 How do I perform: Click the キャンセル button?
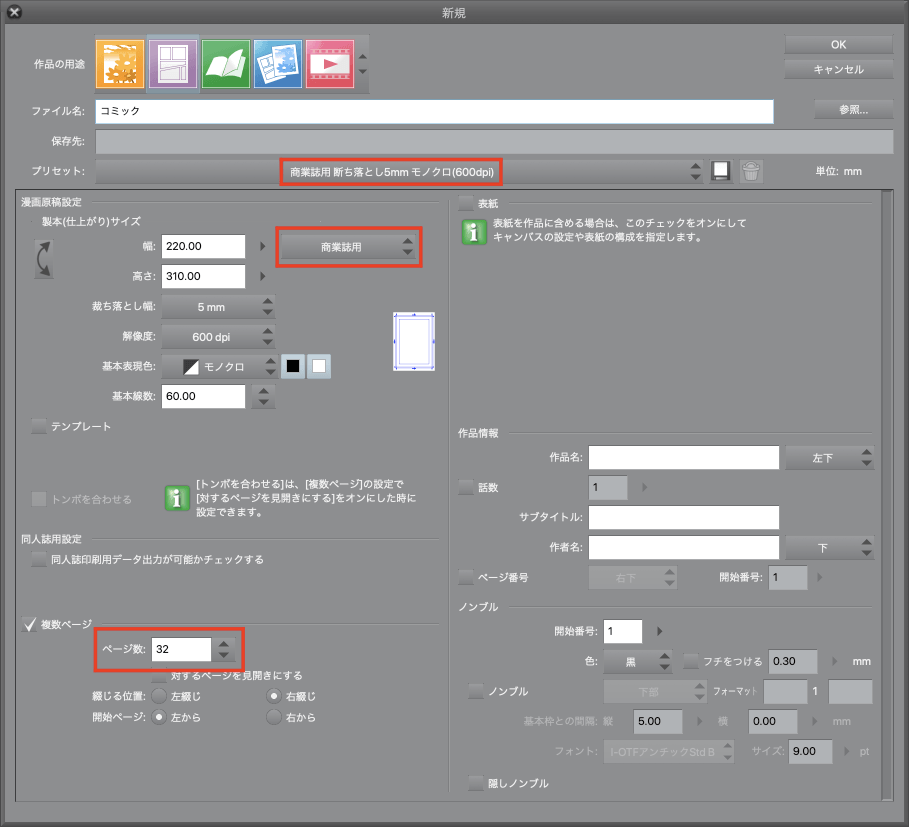(838, 70)
